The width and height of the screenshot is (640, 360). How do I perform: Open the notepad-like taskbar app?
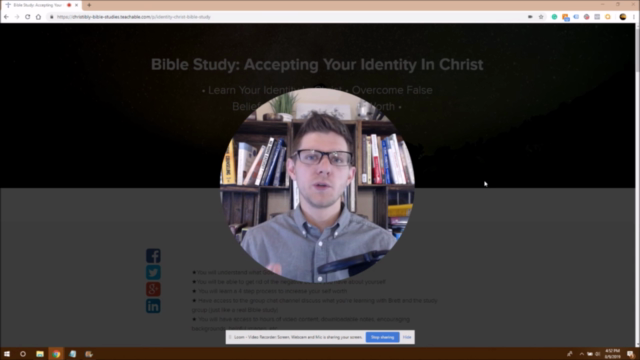pyautogui.click(x=72, y=354)
